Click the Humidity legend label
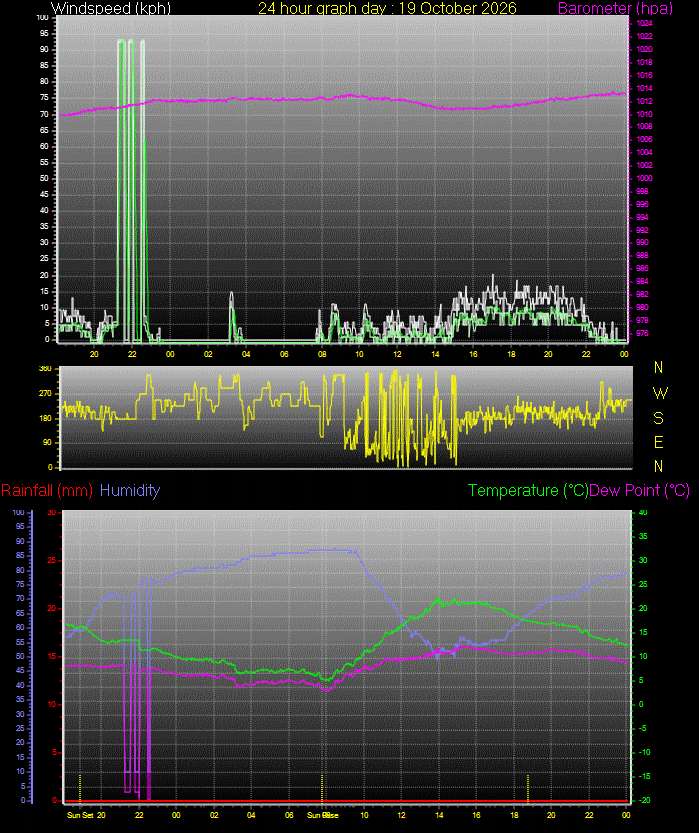Viewport: 699px width, 833px height. coord(130,490)
